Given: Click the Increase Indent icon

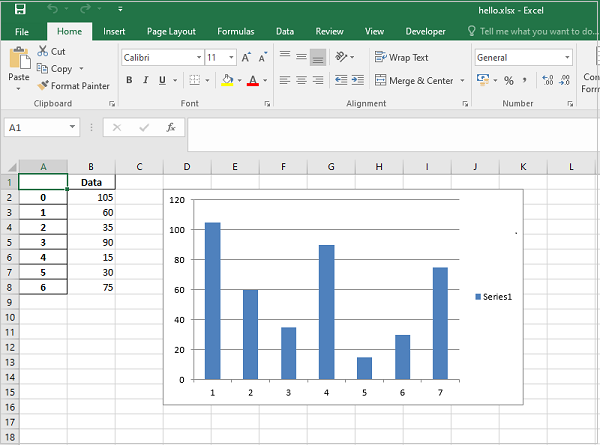Looking at the screenshot, I should point(358,81).
